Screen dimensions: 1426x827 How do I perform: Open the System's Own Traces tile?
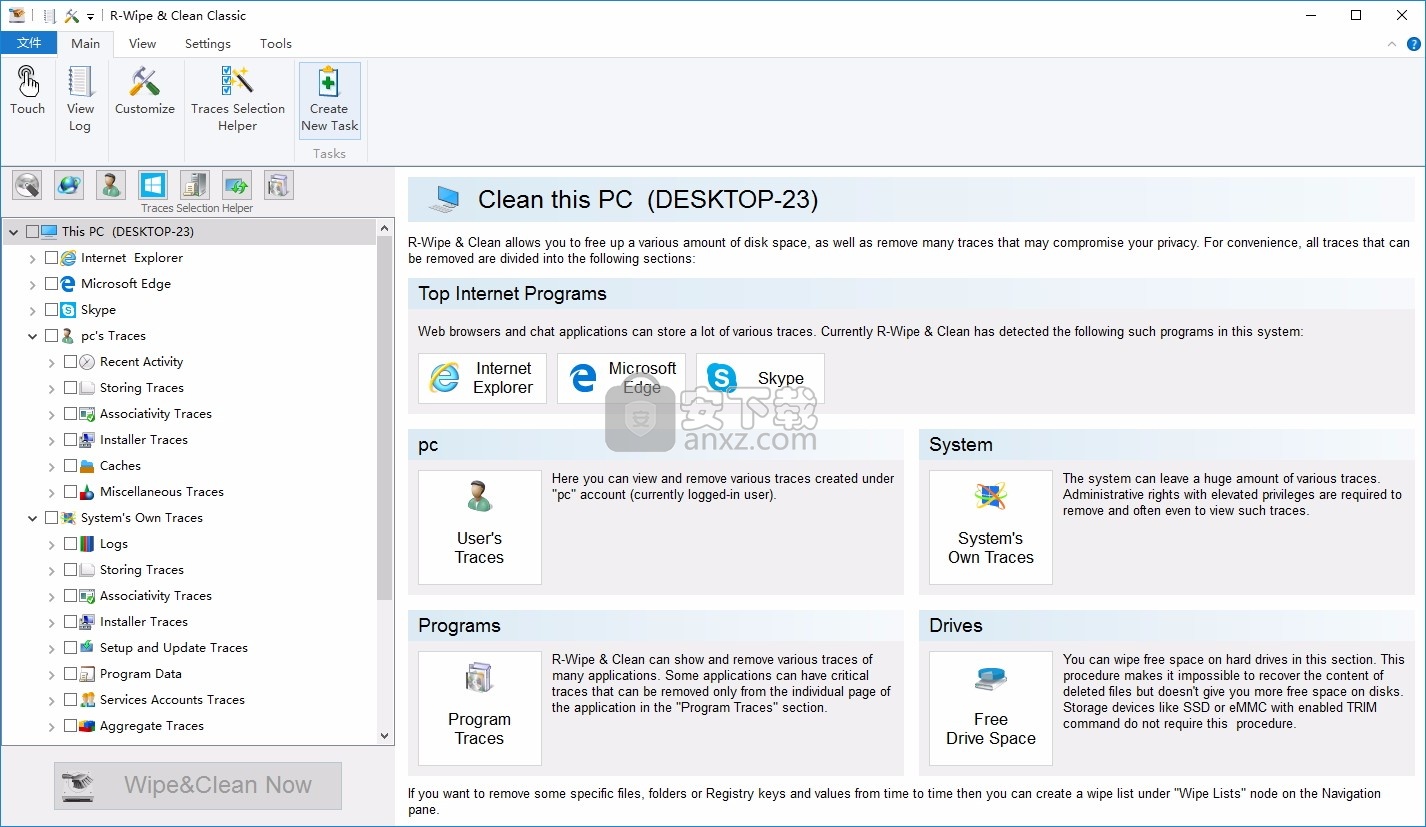pyautogui.click(x=991, y=527)
